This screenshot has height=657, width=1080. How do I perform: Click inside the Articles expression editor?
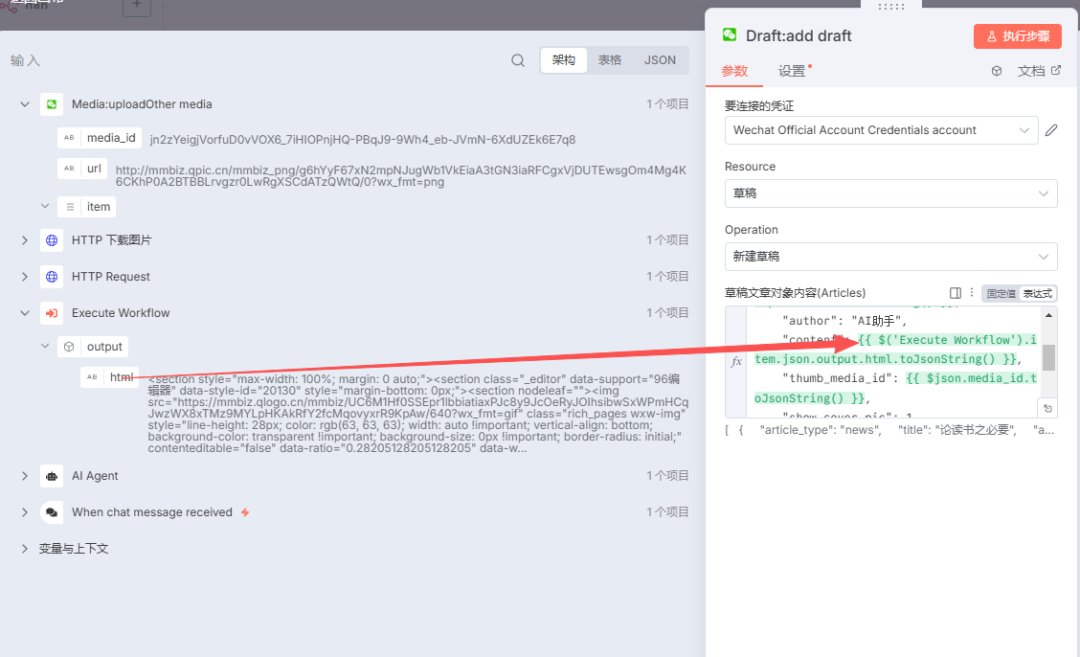(891, 362)
